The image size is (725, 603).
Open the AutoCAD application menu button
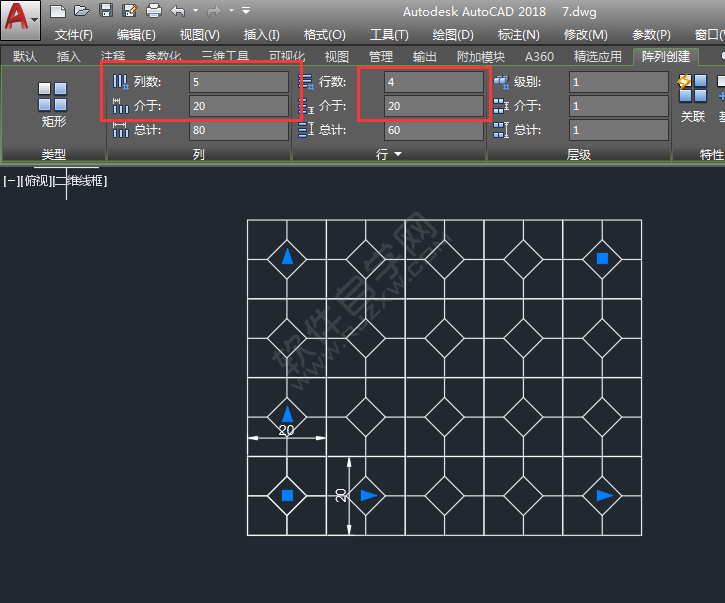click(x=20, y=19)
